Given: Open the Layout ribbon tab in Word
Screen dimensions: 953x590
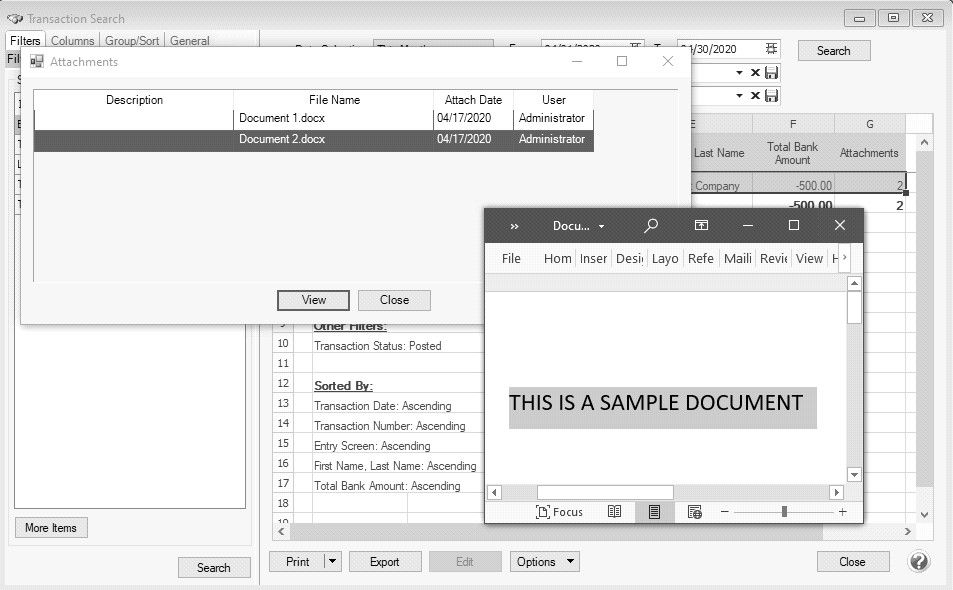Looking at the screenshot, I should coord(664,258).
